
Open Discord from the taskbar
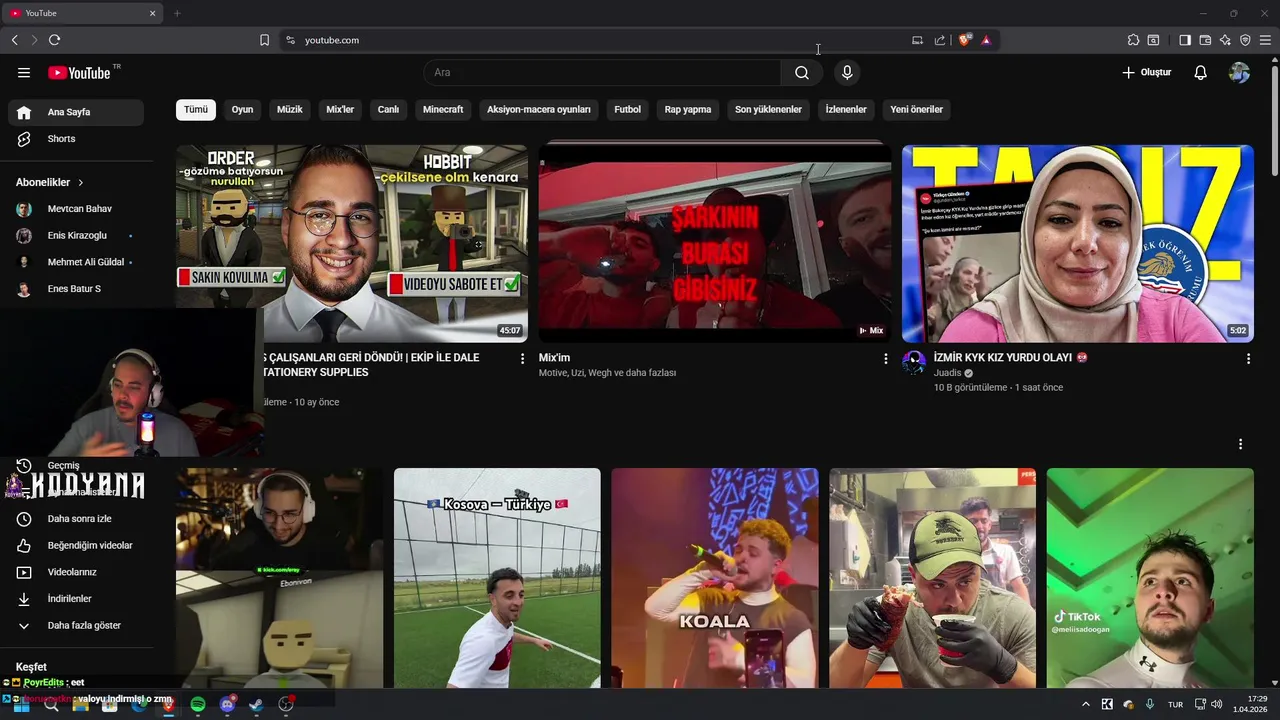click(x=227, y=705)
